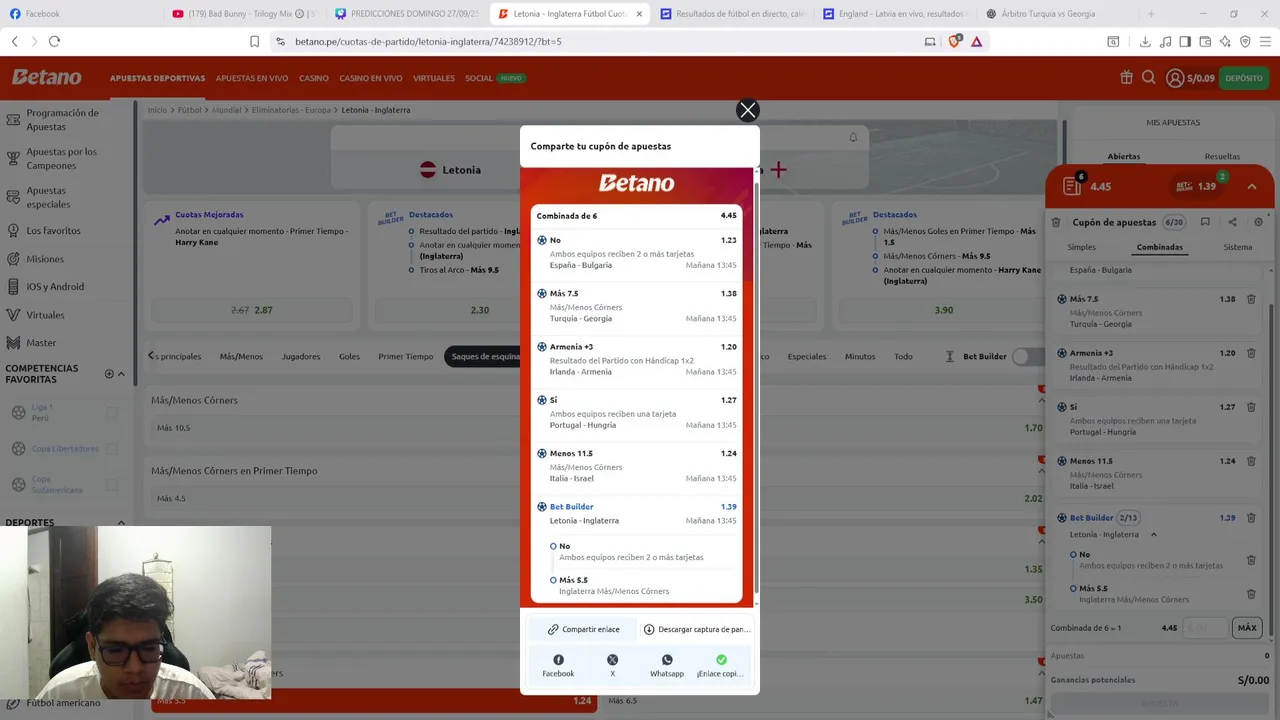Image resolution: width=1280 pixels, height=720 pixels.
Task: Share coupon via Facebook icon
Action: pyautogui.click(x=558, y=660)
